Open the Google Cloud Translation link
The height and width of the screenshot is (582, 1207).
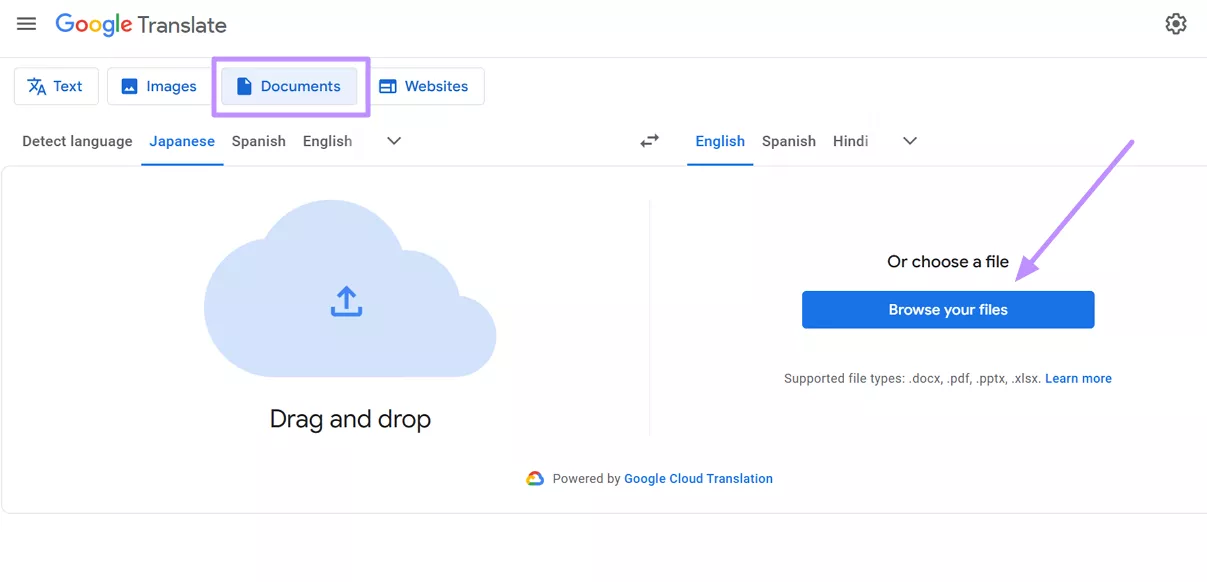click(x=698, y=479)
